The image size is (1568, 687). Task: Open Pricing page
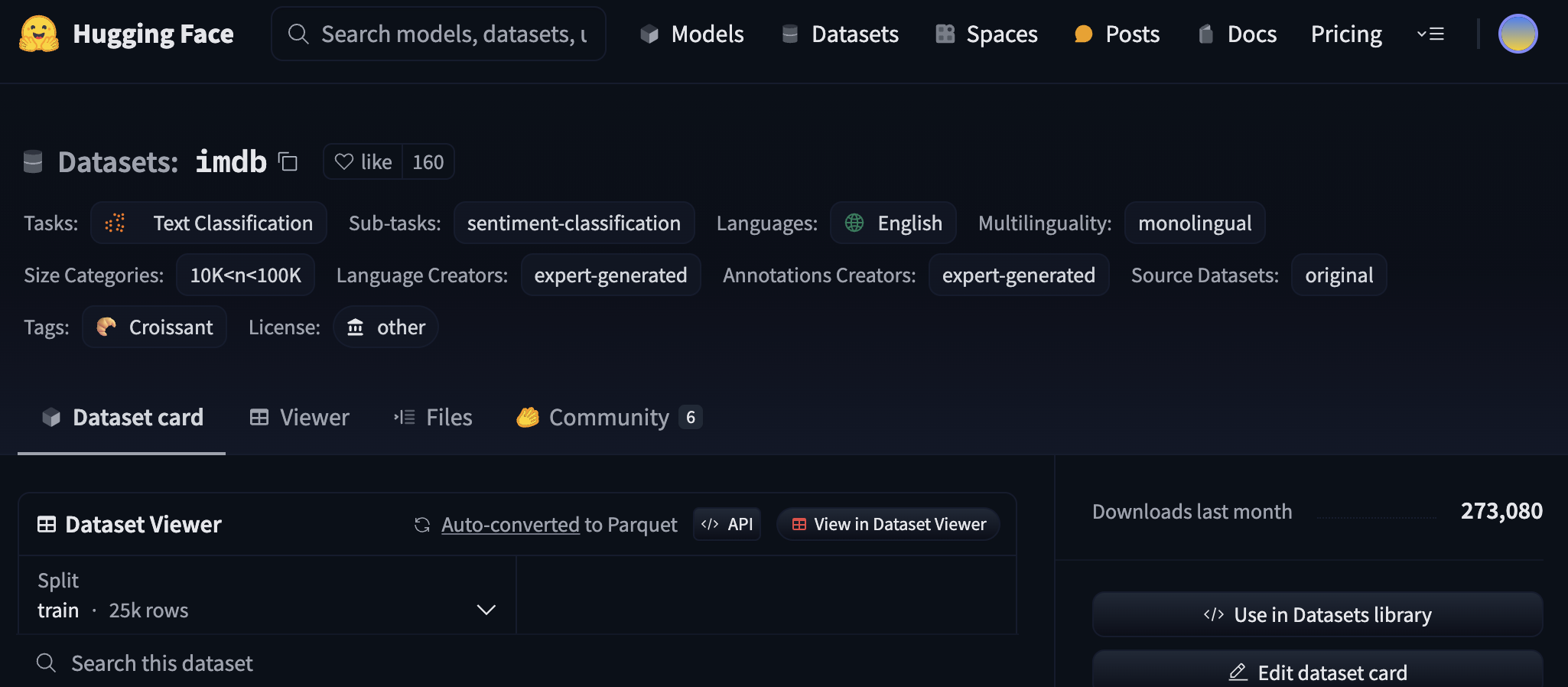tap(1346, 34)
